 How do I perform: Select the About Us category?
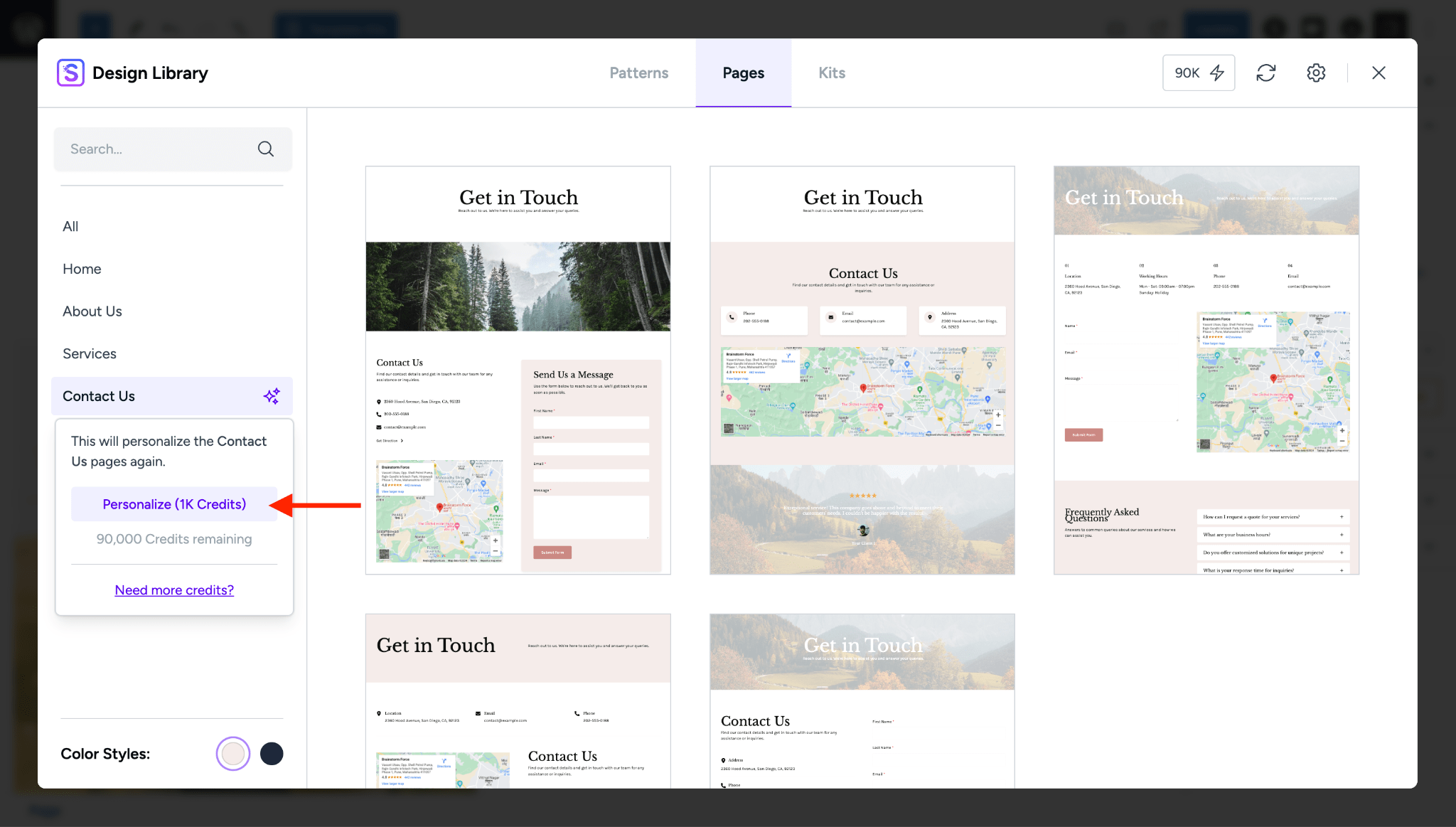[x=92, y=311]
